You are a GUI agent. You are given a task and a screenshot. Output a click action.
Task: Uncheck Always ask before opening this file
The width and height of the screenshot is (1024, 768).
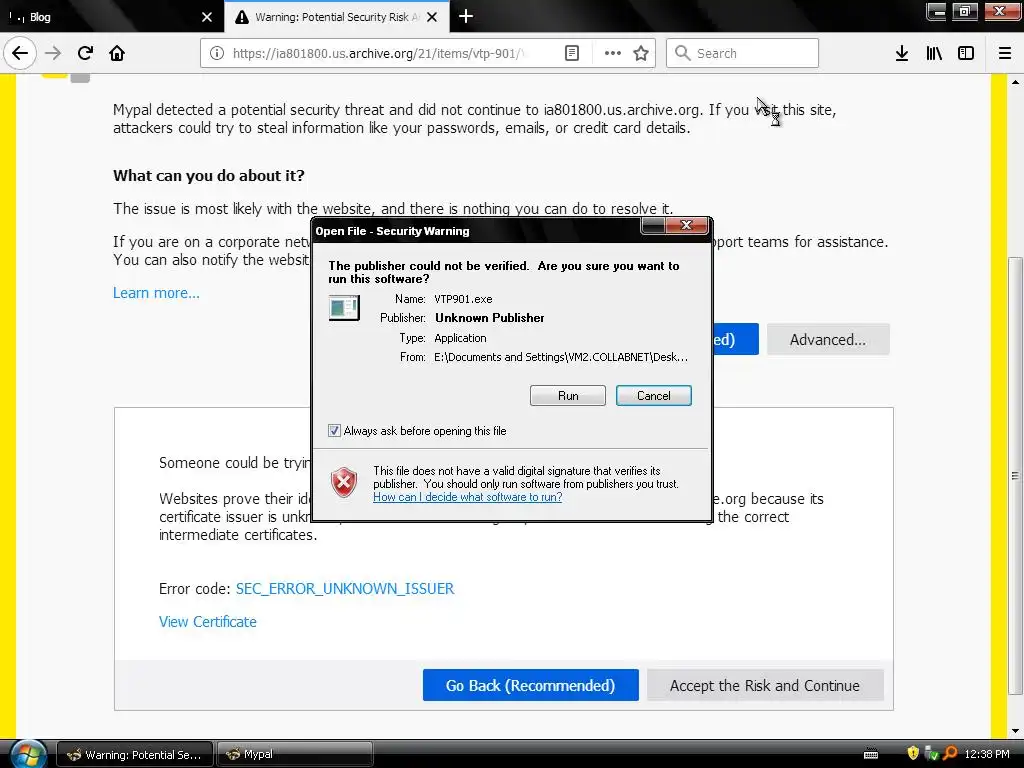[x=334, y=431]
